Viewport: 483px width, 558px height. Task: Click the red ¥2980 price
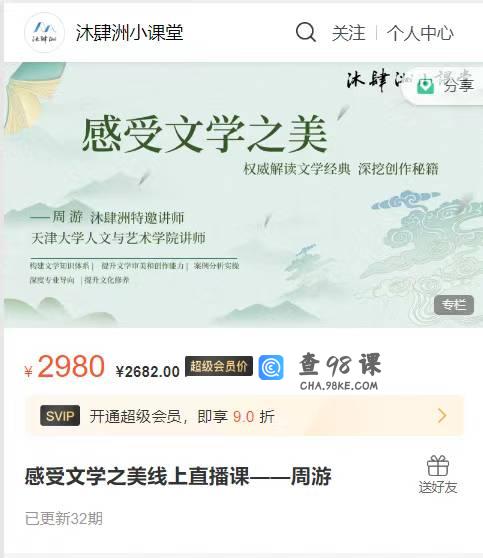click(x=64, y=367)
